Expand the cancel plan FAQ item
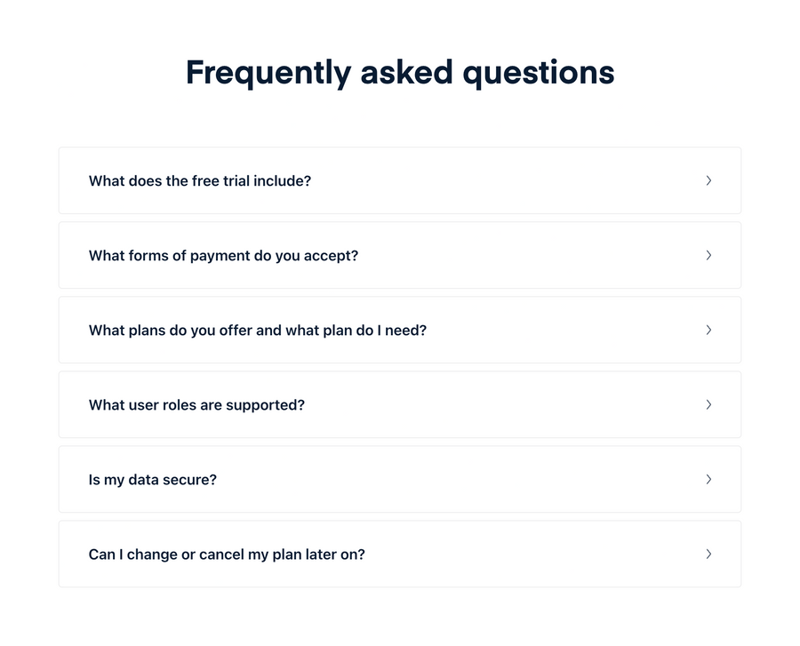The image size is (800, 646). (x=400, y=554)
